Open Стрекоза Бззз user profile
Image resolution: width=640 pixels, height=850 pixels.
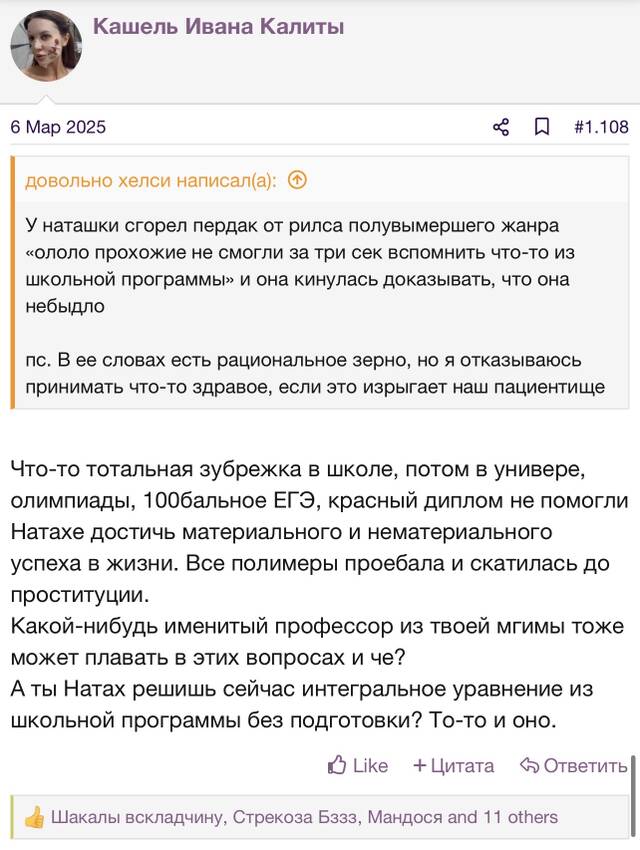point(295,816)
